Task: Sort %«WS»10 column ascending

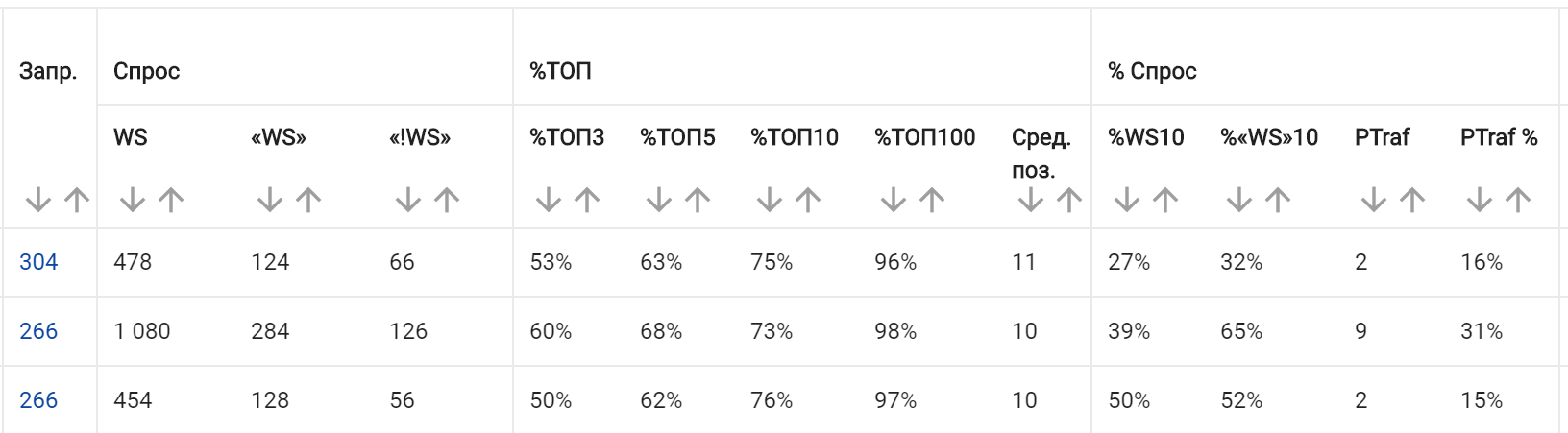Action: pyautogui.click(x=1278, y=200)
